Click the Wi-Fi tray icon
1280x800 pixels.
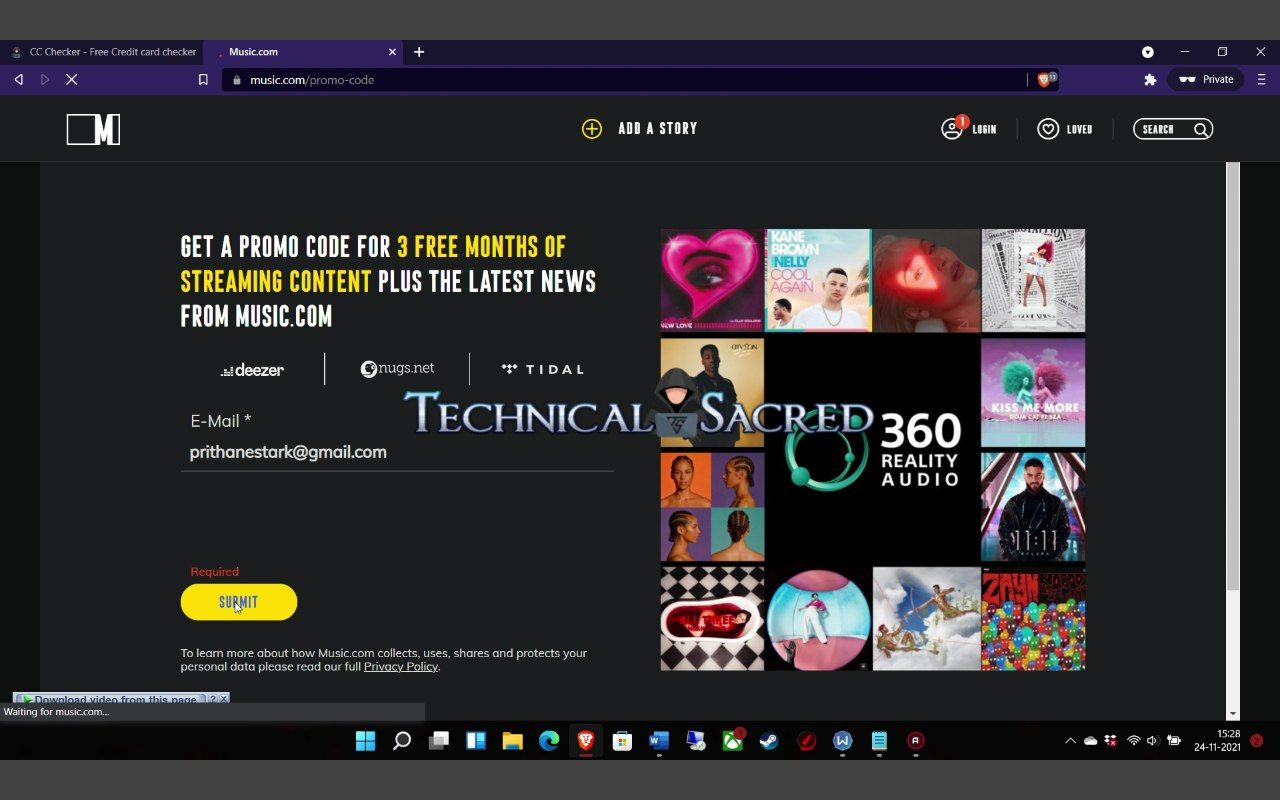(1133, 741)
